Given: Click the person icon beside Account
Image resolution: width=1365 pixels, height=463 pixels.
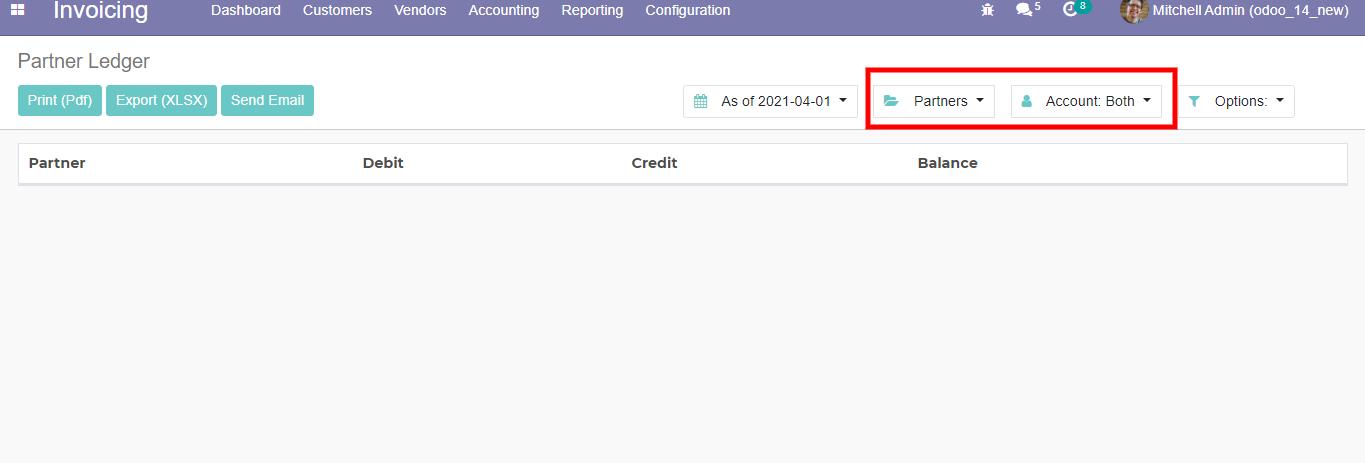Looking at the screenshot, I should [x=1027, y=101].
